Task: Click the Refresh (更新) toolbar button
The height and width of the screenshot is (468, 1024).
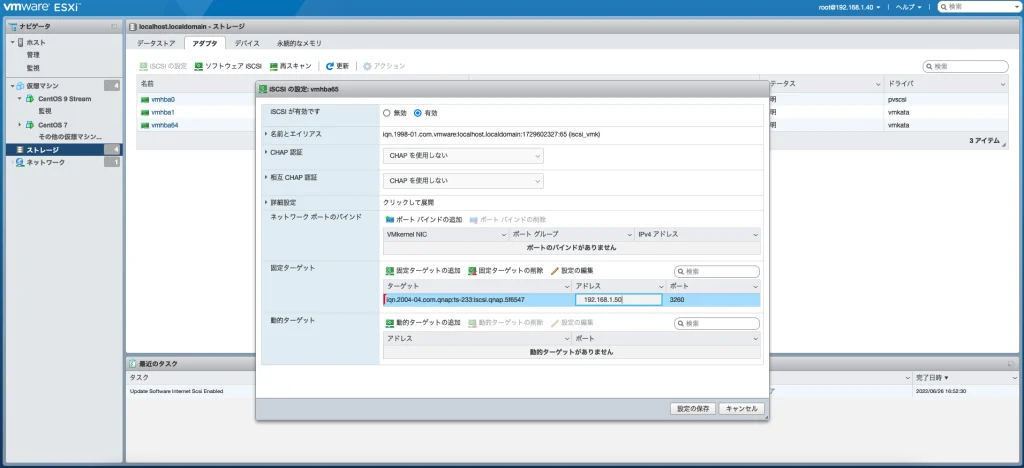Action: [337, 67]
